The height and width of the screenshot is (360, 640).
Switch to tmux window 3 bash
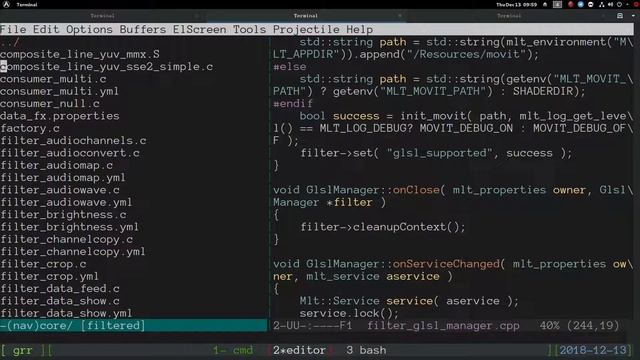366,350
